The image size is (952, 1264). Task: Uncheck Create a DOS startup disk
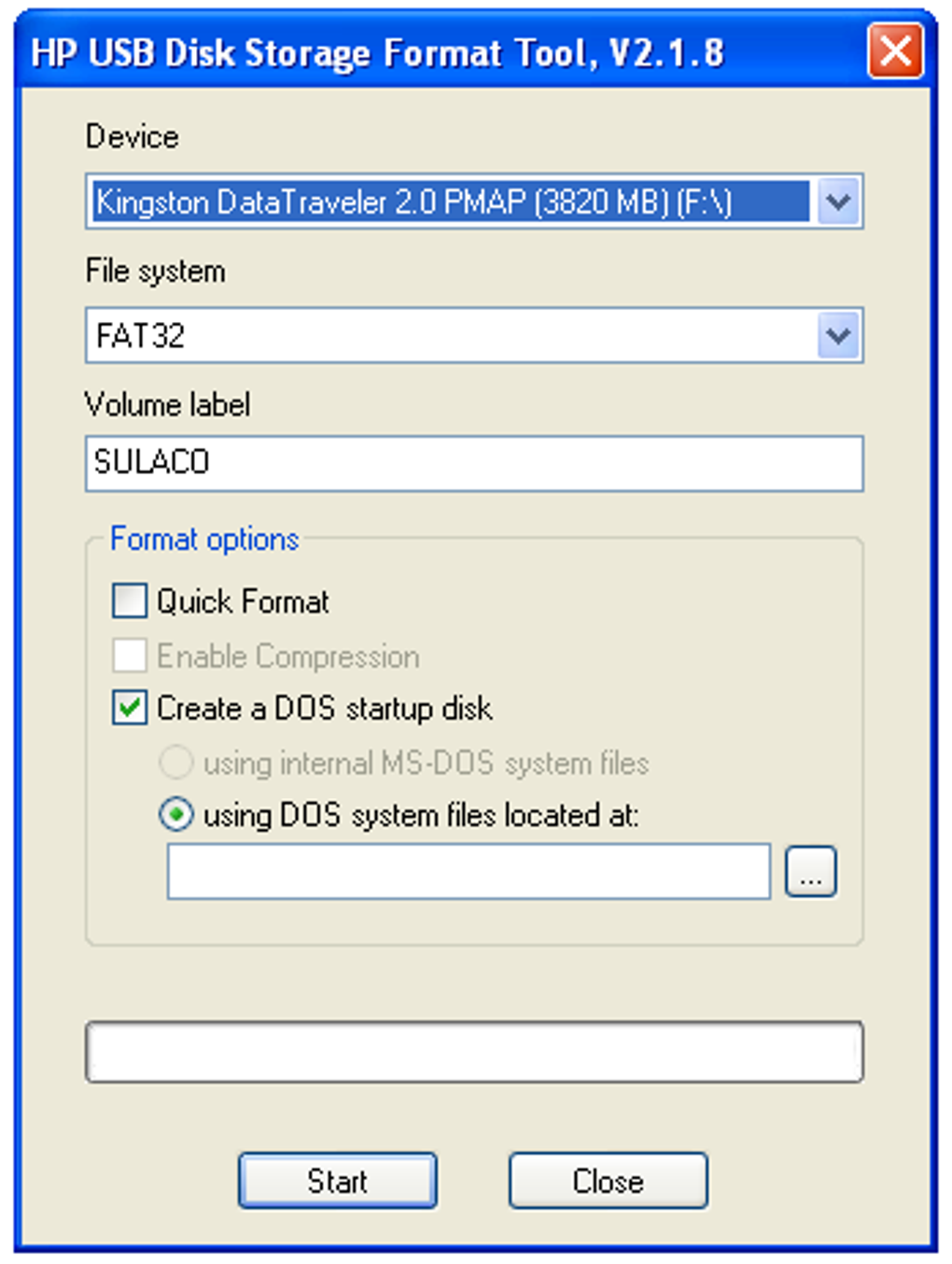tap(130, 708)
